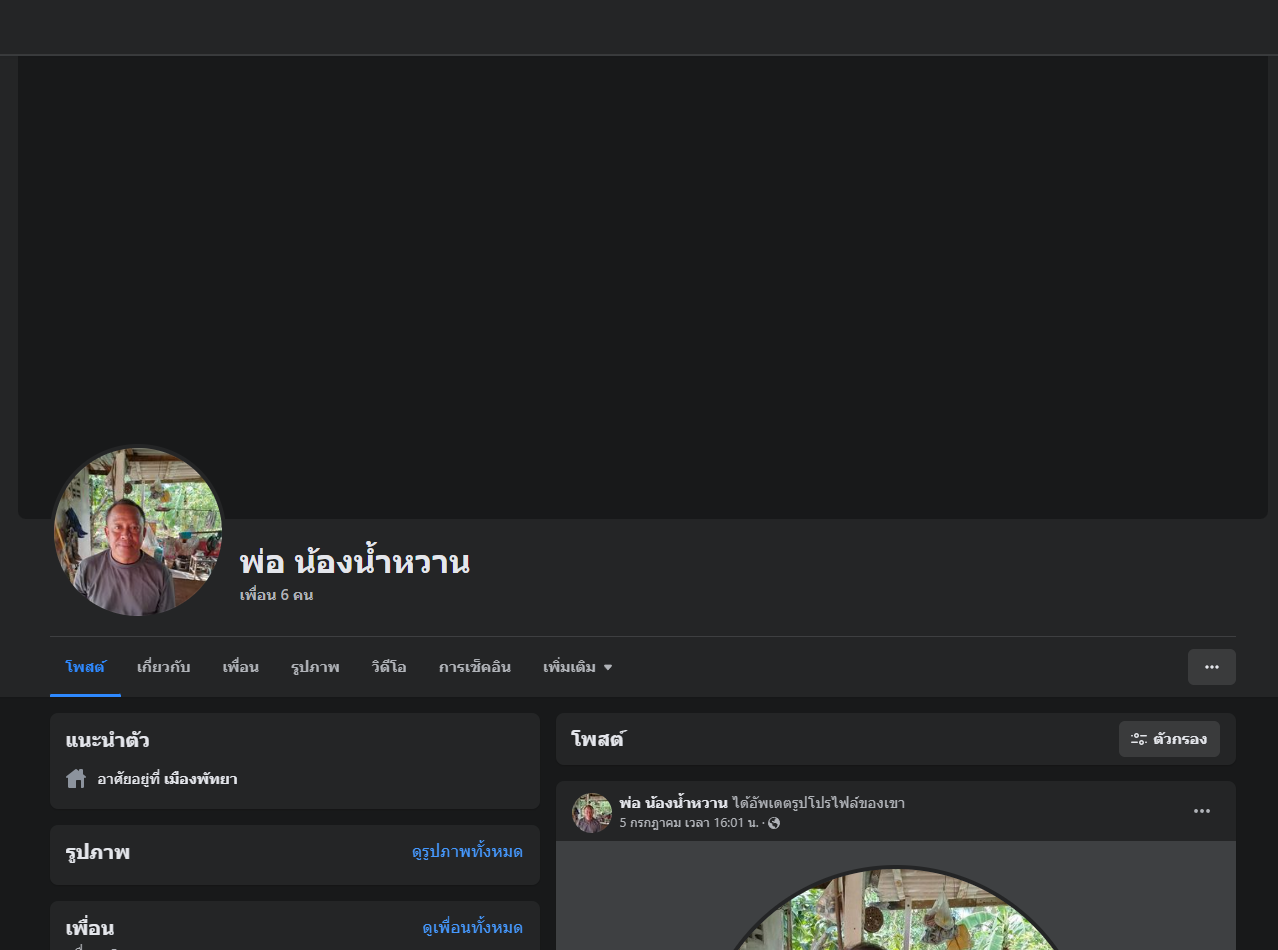
Task: Click the เมืองพัทยา location link
Action: click(x=200, y=779)
